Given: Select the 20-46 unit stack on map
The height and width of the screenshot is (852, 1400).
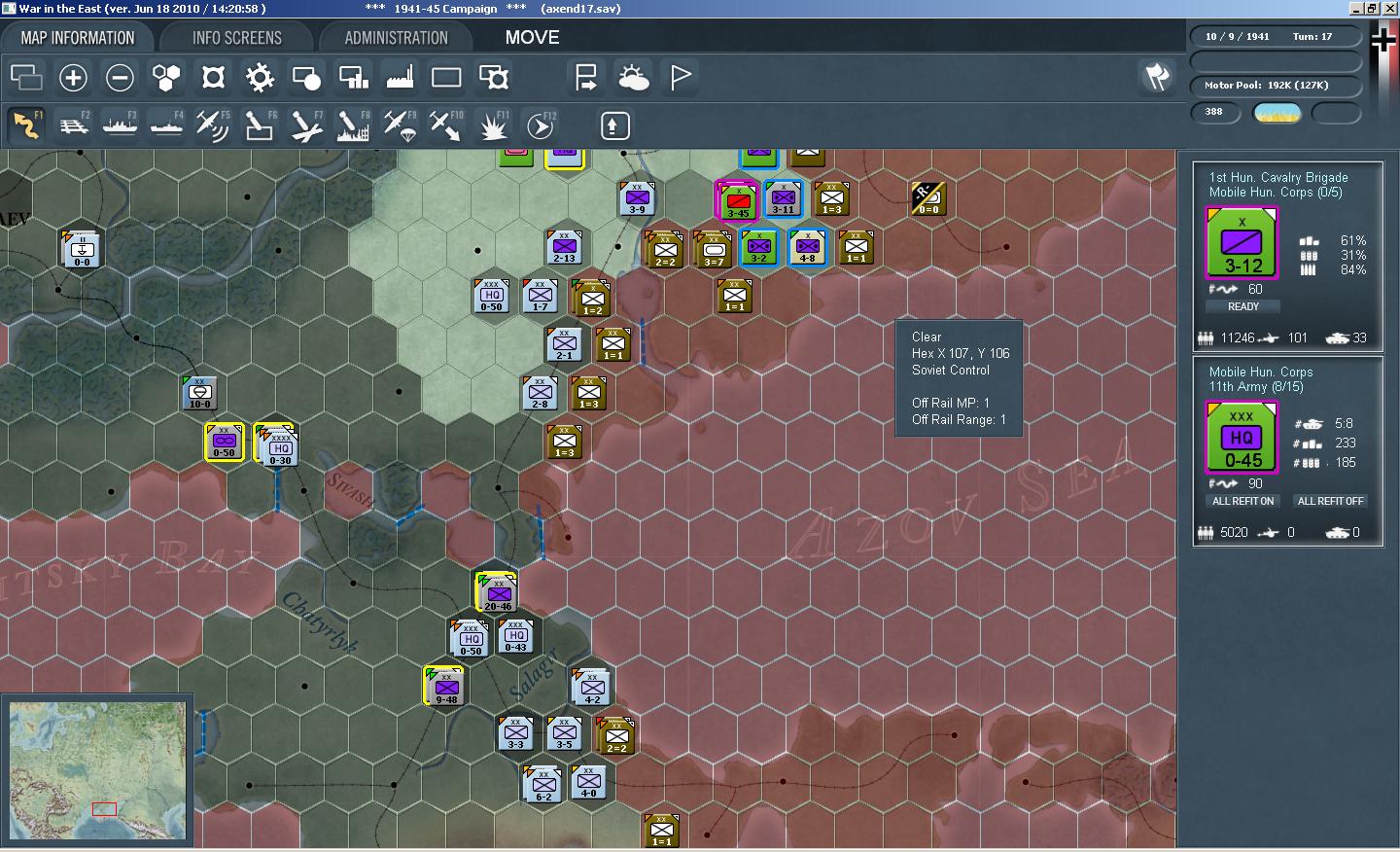Looking at the screenshot, I should tap(497, 591).
